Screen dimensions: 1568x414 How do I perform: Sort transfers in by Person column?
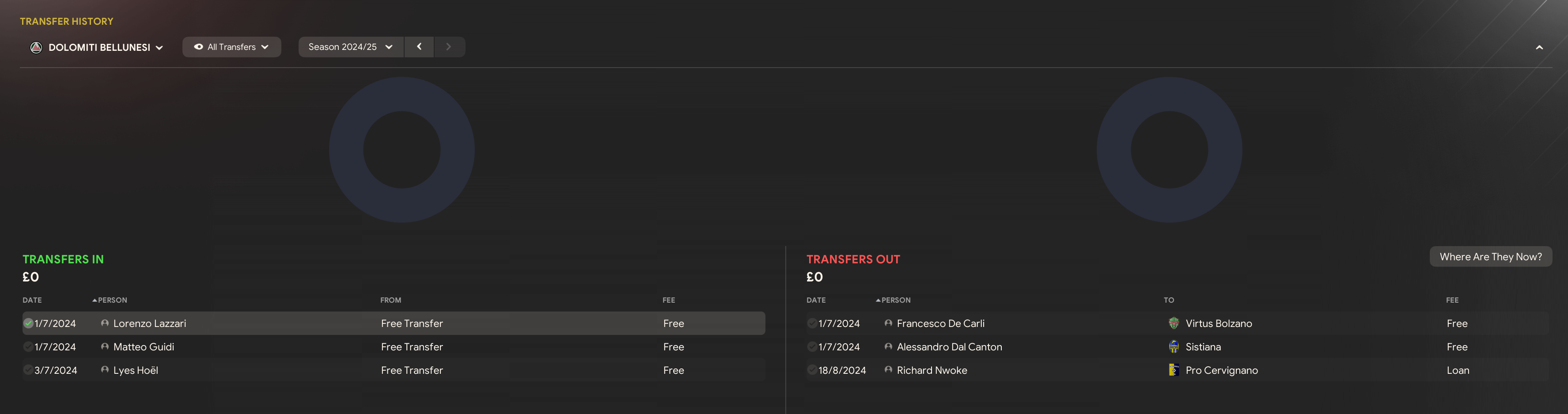coord(112,300)
